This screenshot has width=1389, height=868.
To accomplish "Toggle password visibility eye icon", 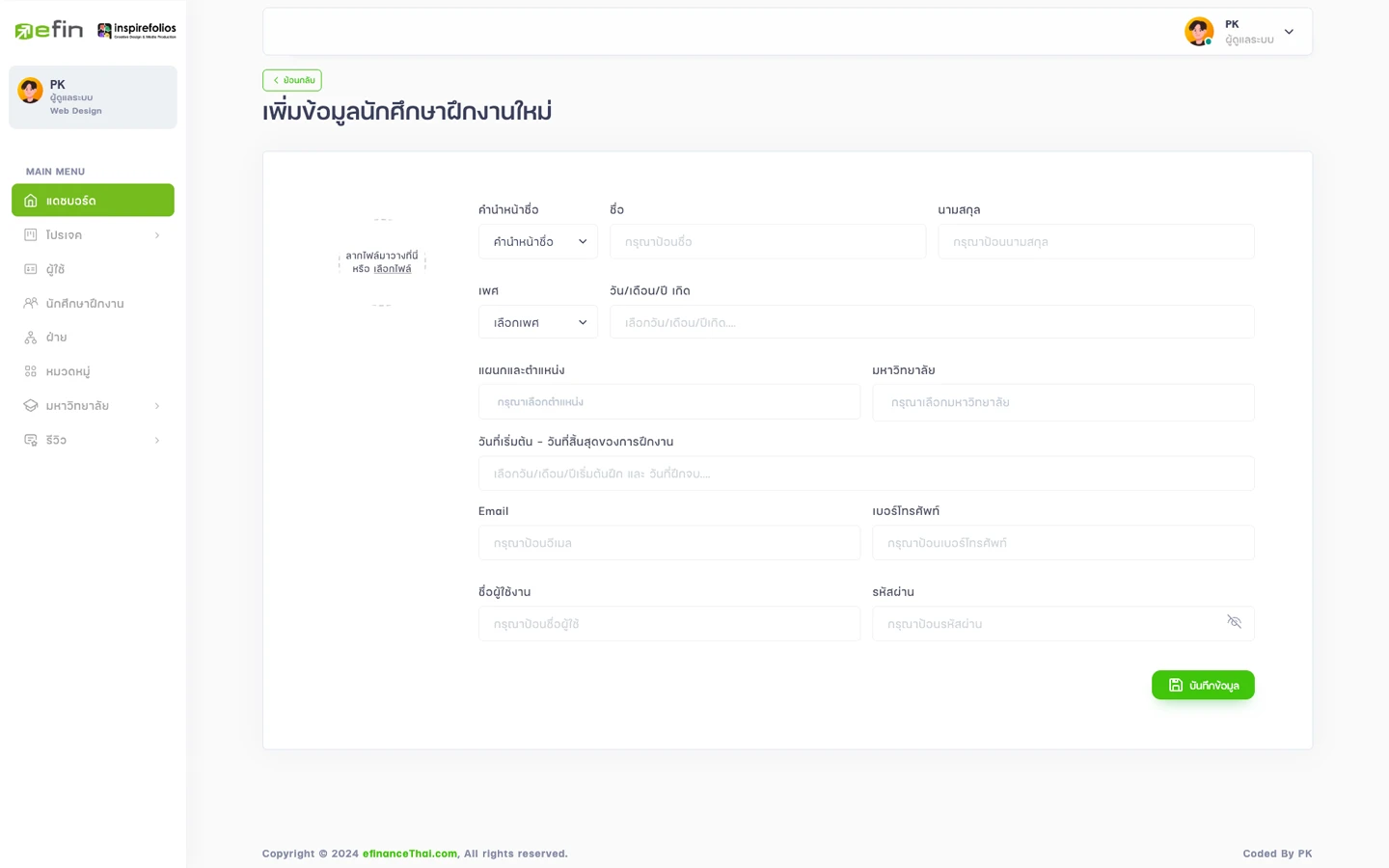I will pyautogui.click(x=1234, y=622).
